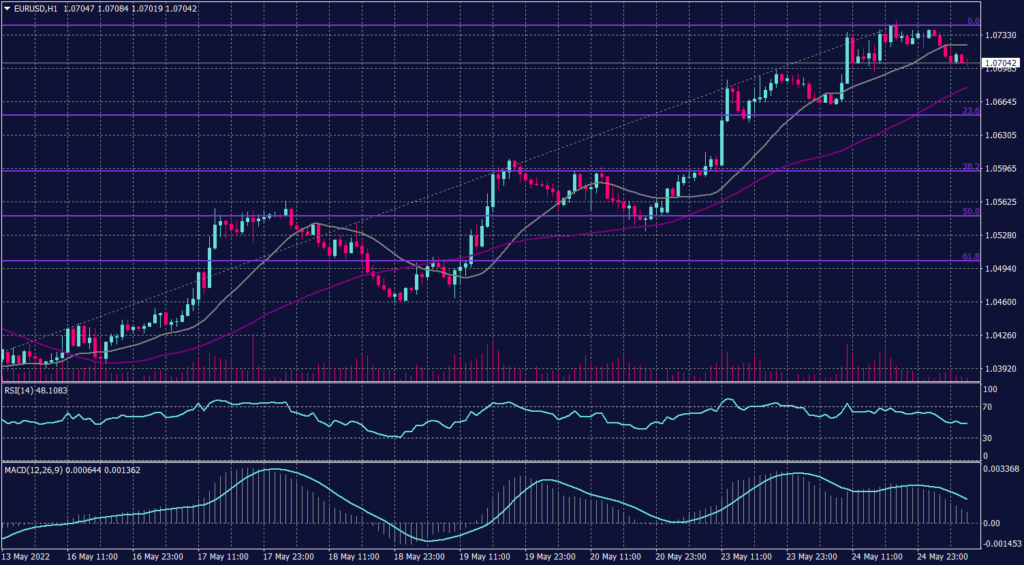Select the 23.6 Fibonacci retracement label
The image size is (1024, 565).
tap(970, 111)
